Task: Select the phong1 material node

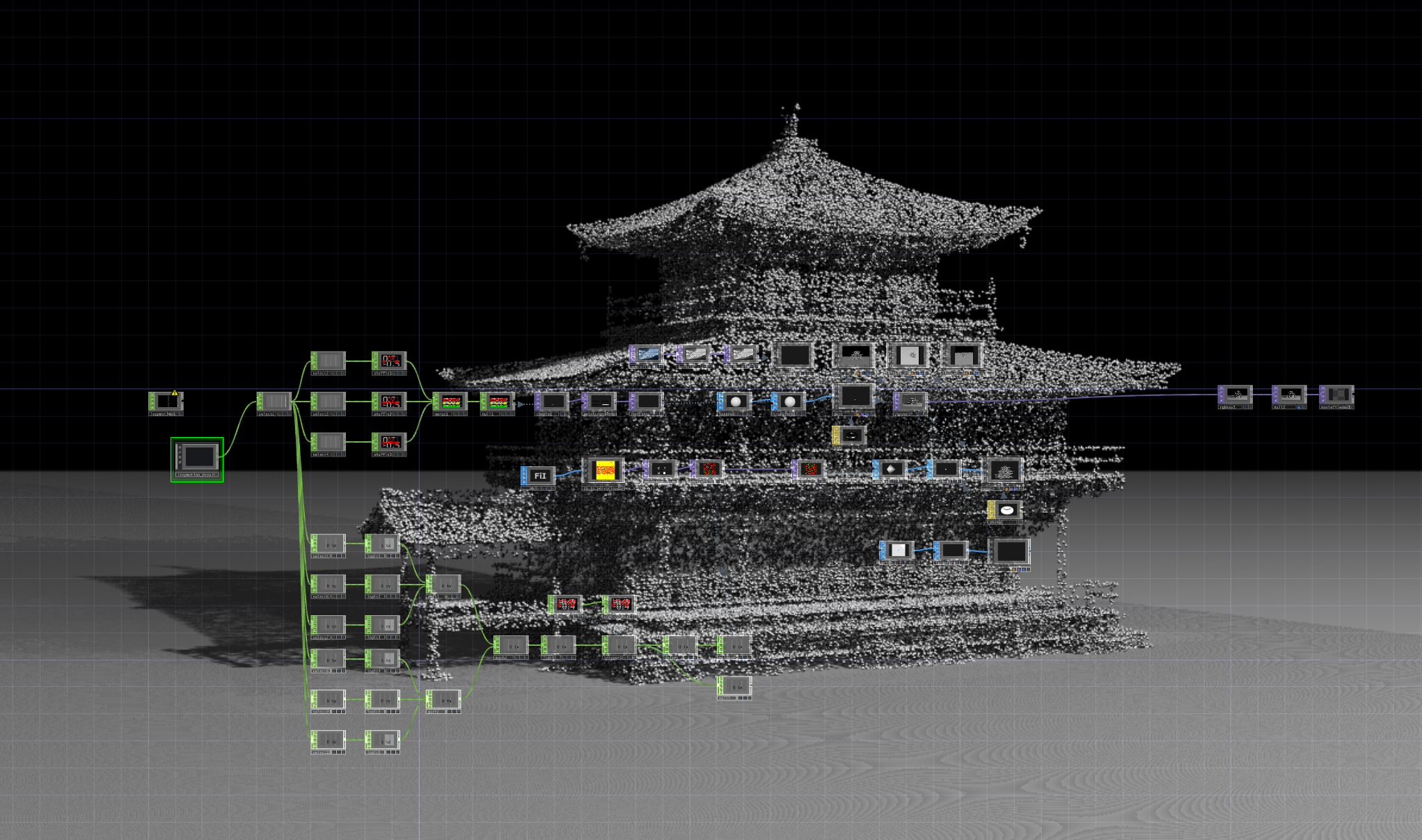Action: point(1006,510)
